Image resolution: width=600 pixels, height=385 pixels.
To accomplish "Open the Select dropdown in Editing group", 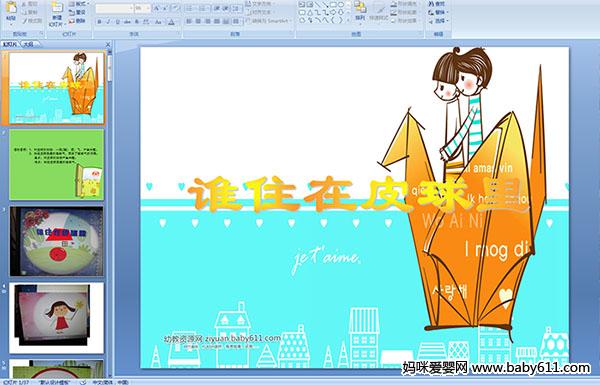I will click(x=439, y=21).
